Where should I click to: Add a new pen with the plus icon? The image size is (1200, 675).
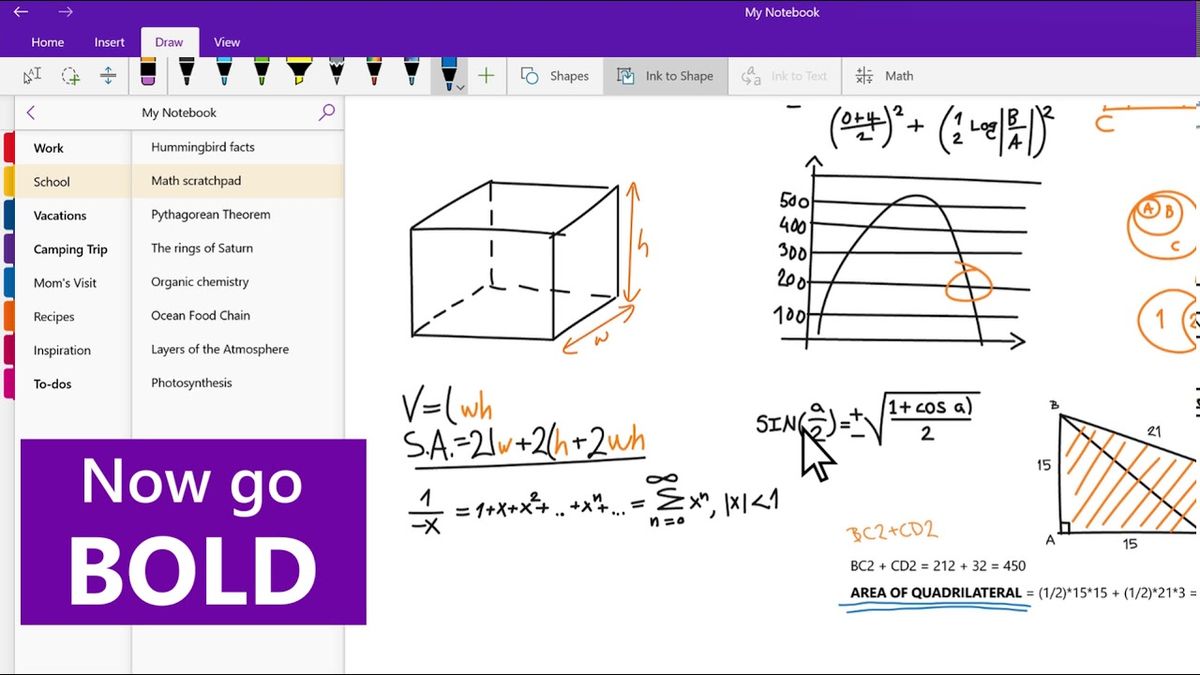coord(486,75)
